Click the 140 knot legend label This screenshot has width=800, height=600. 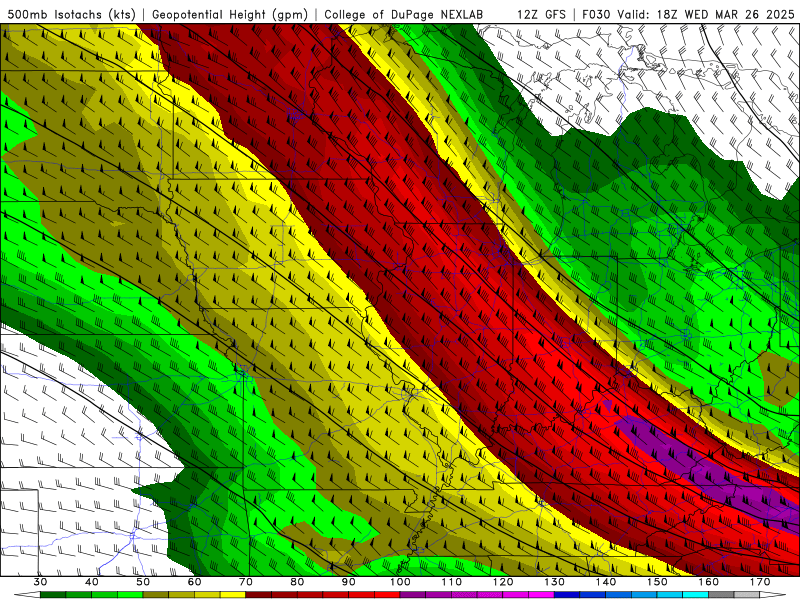[x=606, y=582]
